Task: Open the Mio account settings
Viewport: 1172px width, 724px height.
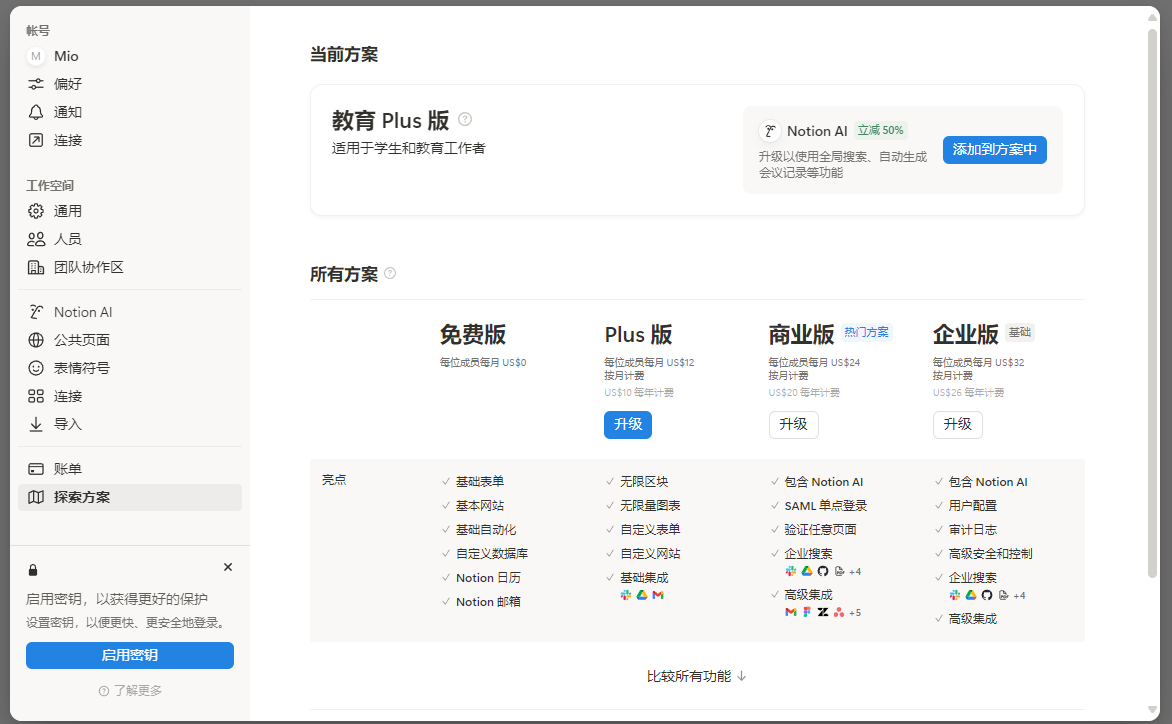Action: pos(130,56)
